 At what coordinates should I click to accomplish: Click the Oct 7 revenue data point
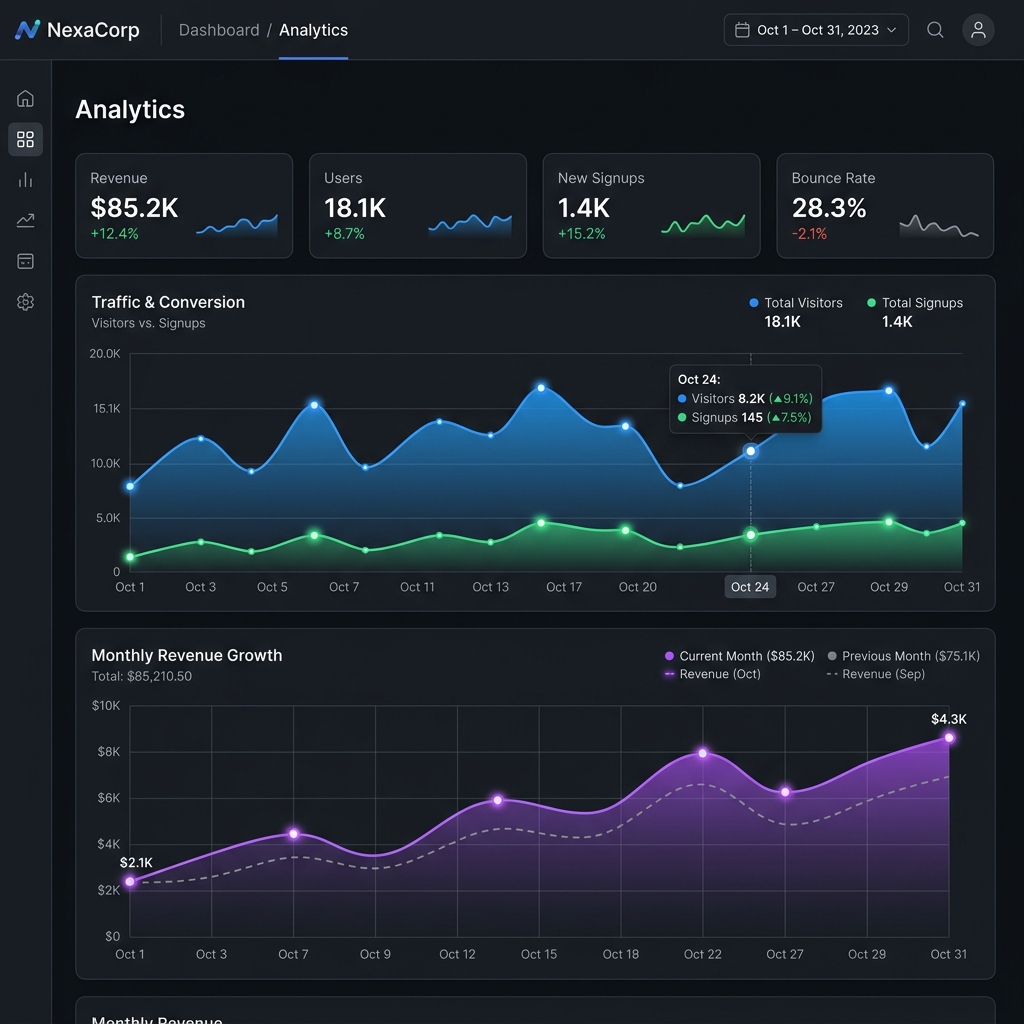(294, 834)
